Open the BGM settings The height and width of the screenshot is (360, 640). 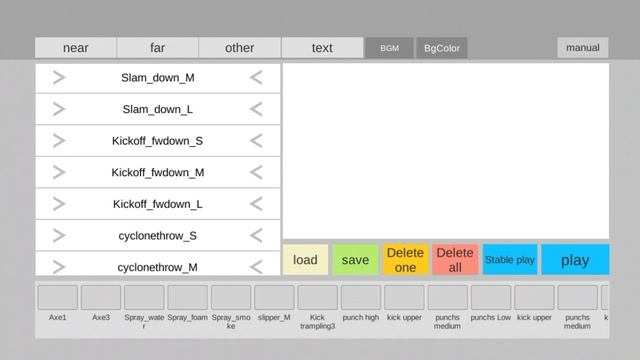(389, 48)
